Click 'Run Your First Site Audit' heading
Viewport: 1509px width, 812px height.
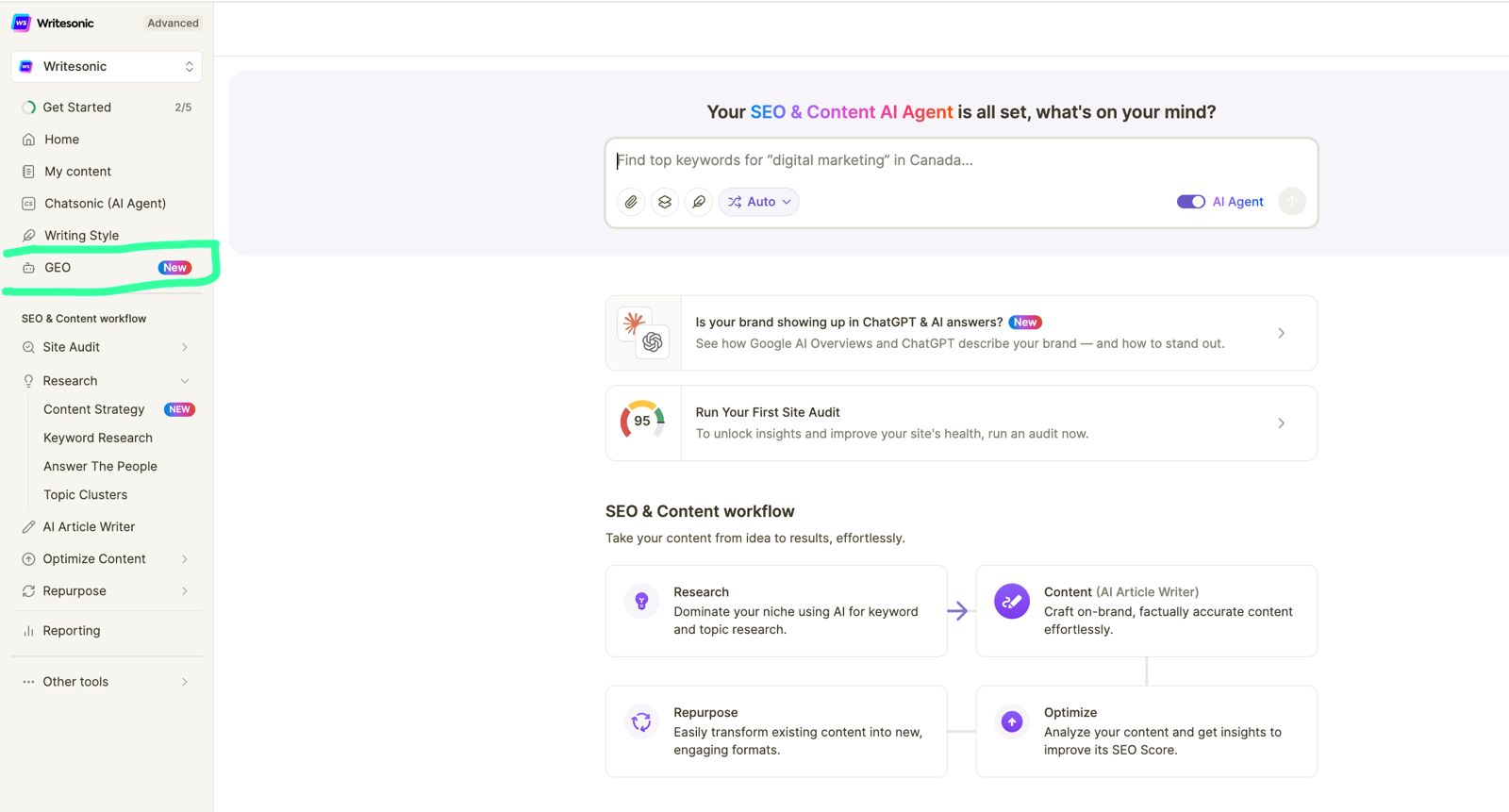(768, 412)
